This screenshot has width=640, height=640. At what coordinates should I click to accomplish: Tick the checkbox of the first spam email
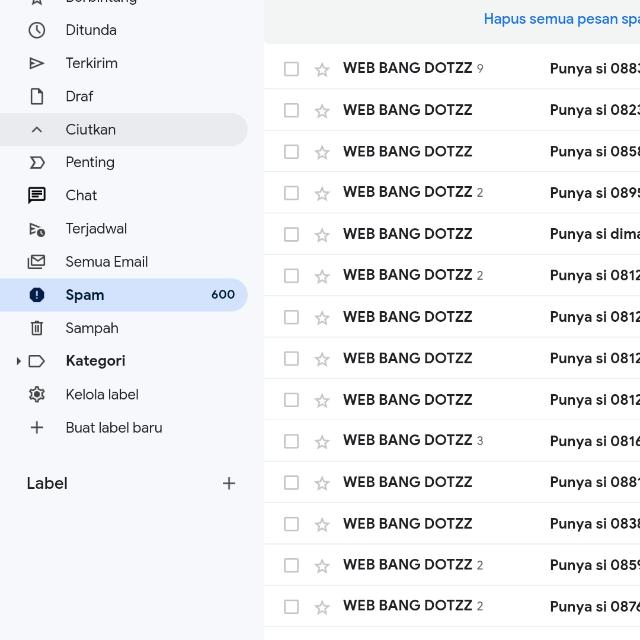pyautogui.click(x=291, y=69)
